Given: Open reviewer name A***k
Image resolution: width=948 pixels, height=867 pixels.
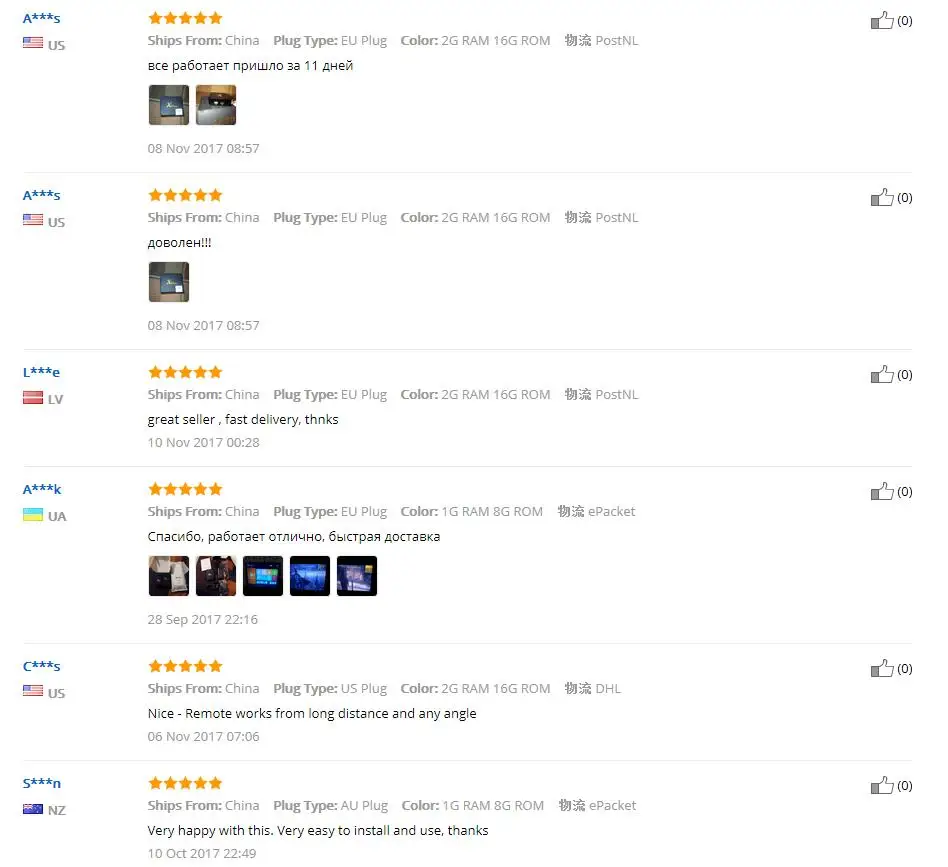Looking at the screenshot, I should pos(42,489).
